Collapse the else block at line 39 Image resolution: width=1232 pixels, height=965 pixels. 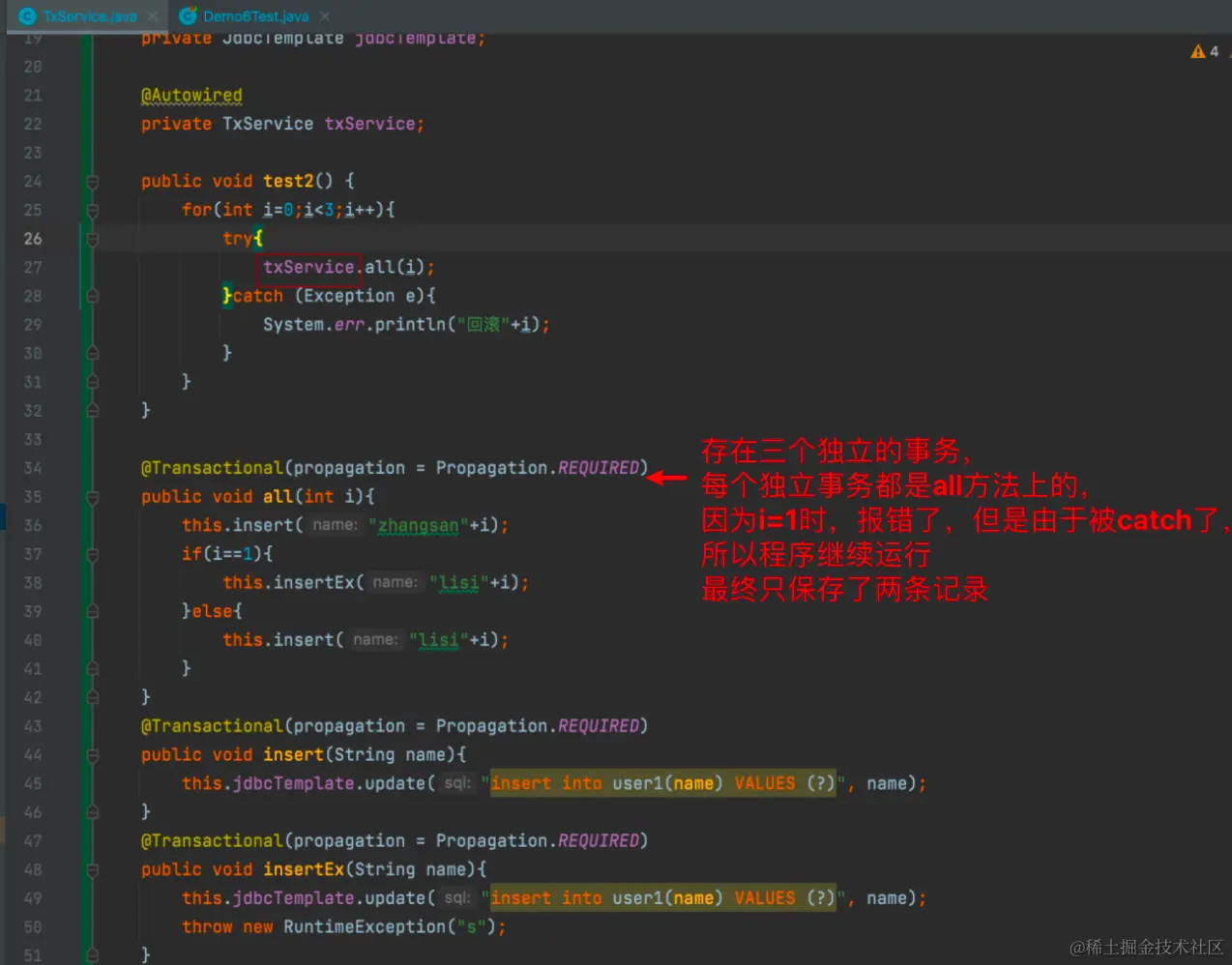point(93,611)
